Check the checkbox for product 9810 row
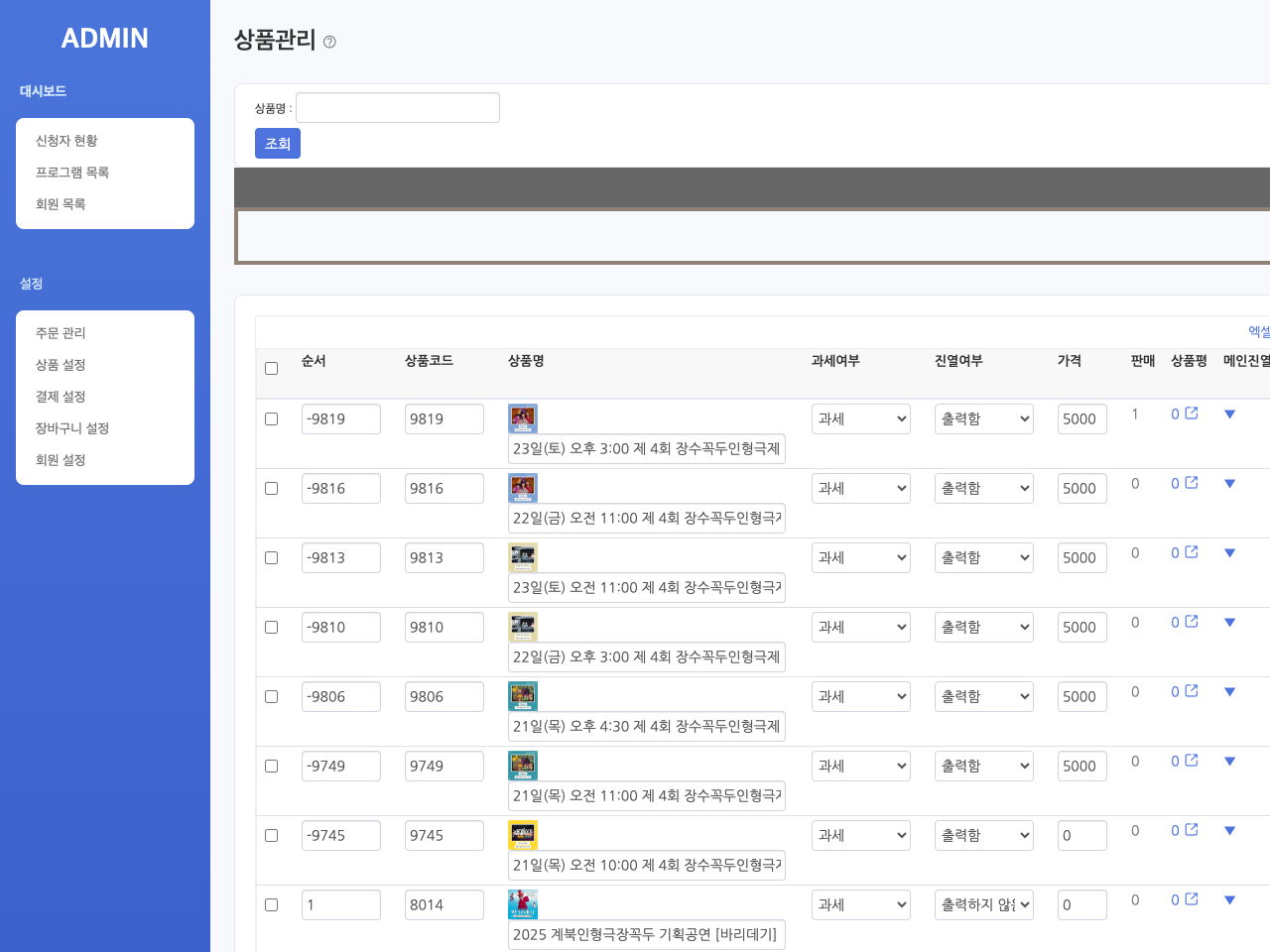 coord(272,628)
